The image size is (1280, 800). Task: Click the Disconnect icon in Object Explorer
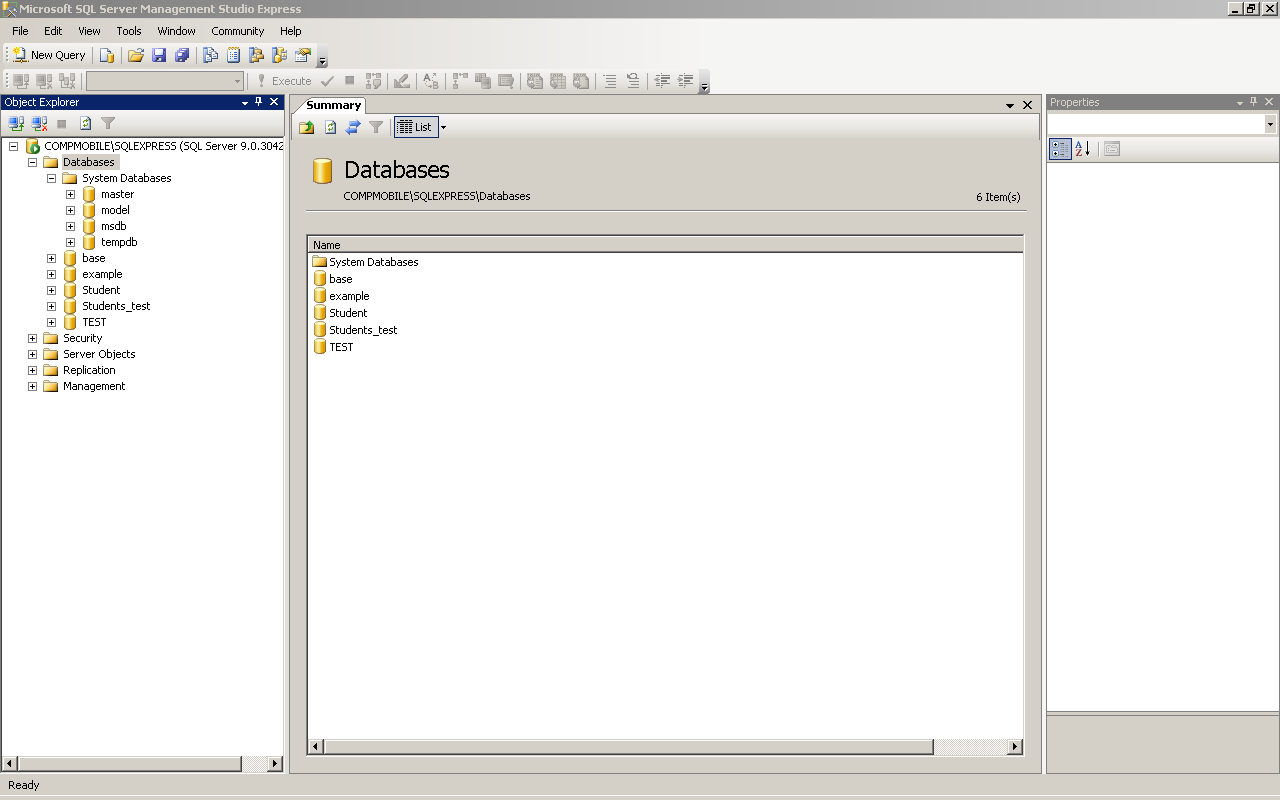click(x=39, y=123)
